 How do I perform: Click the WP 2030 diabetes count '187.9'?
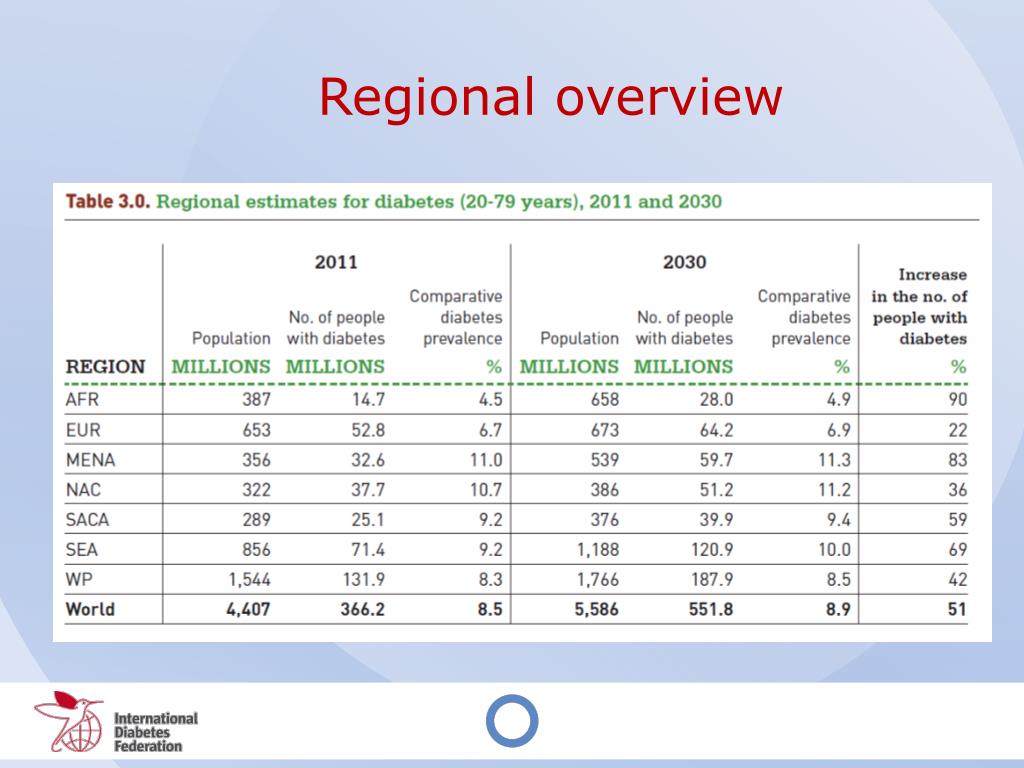click(x=712, y=579)
